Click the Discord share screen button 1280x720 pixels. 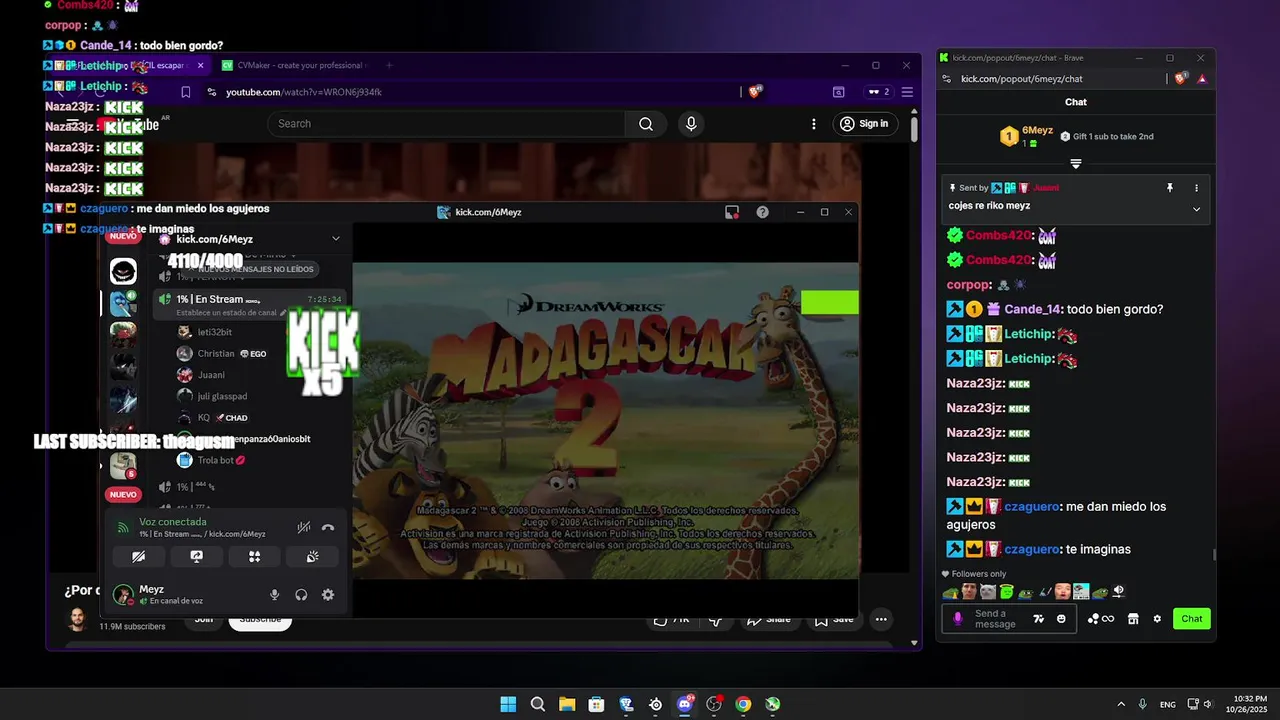pyautogui.click(x=197, y=556)
